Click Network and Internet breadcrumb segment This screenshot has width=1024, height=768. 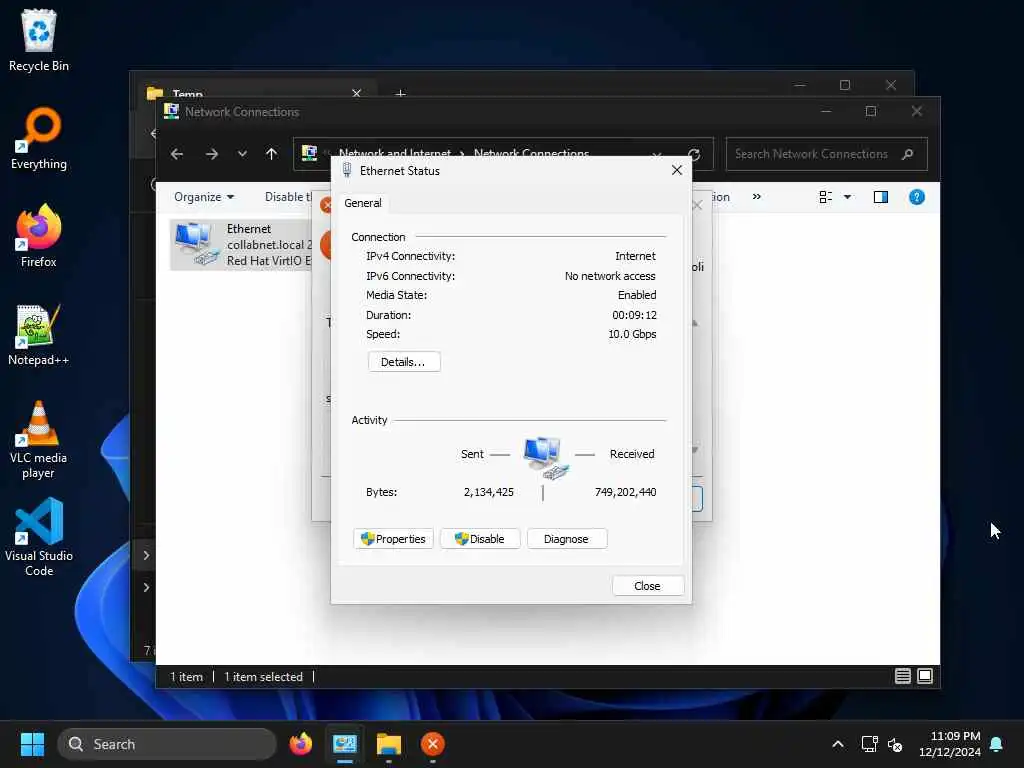394,153
